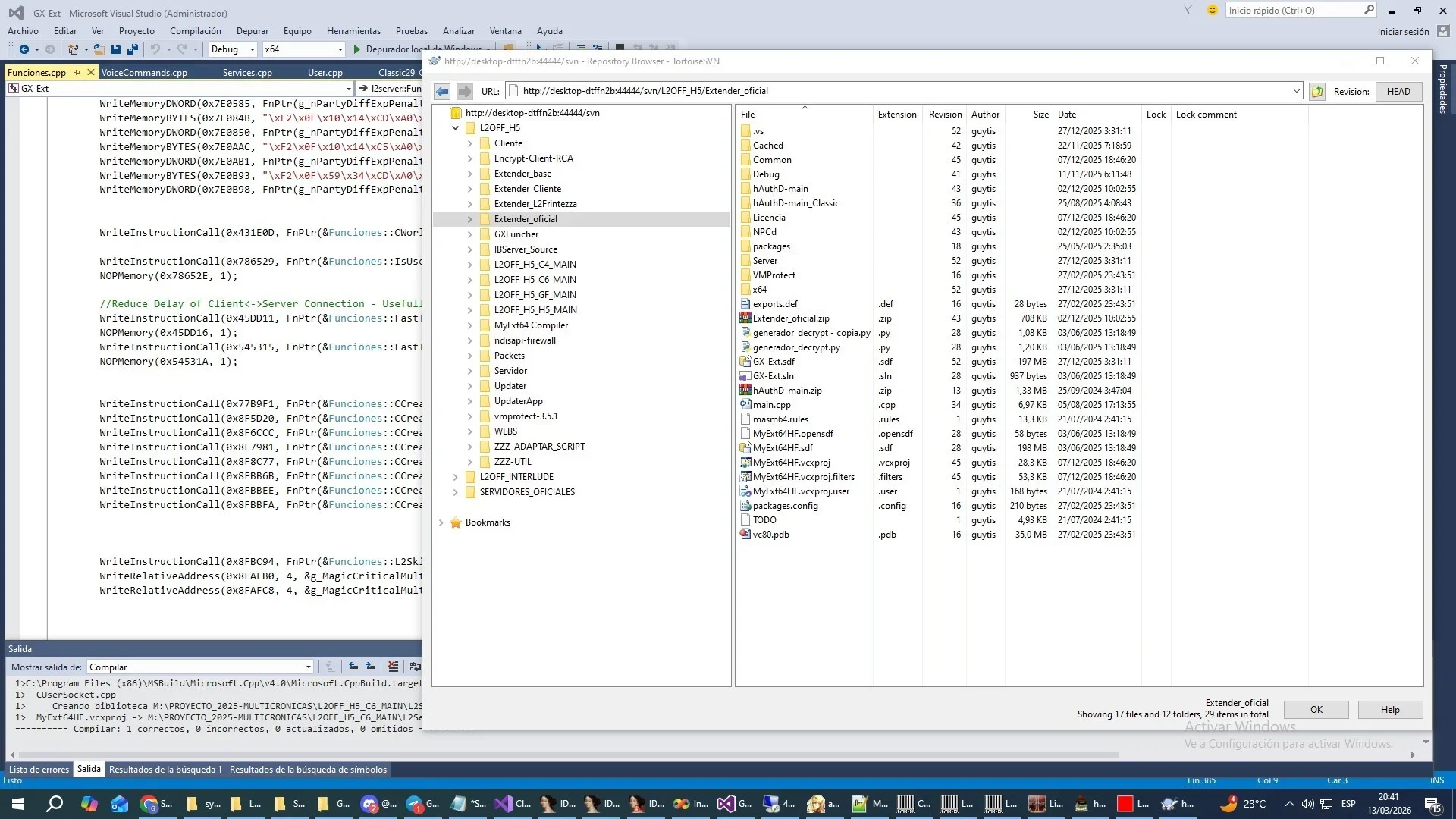Open the Debug configuration dropdown
This screenshot has width=1456, height=819.
252,49
